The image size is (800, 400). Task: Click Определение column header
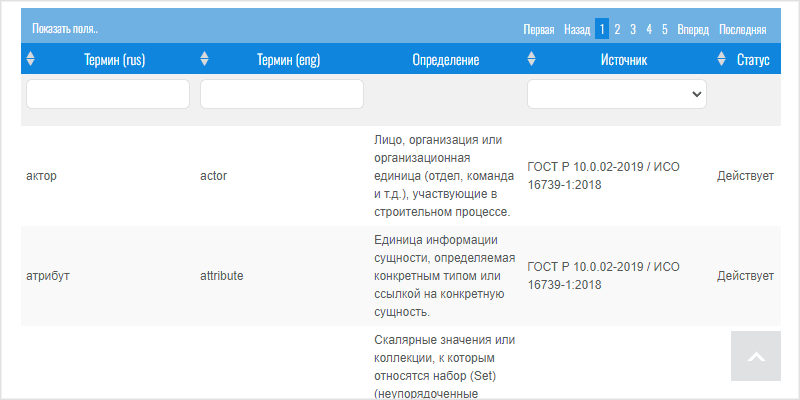pos(446,60)
